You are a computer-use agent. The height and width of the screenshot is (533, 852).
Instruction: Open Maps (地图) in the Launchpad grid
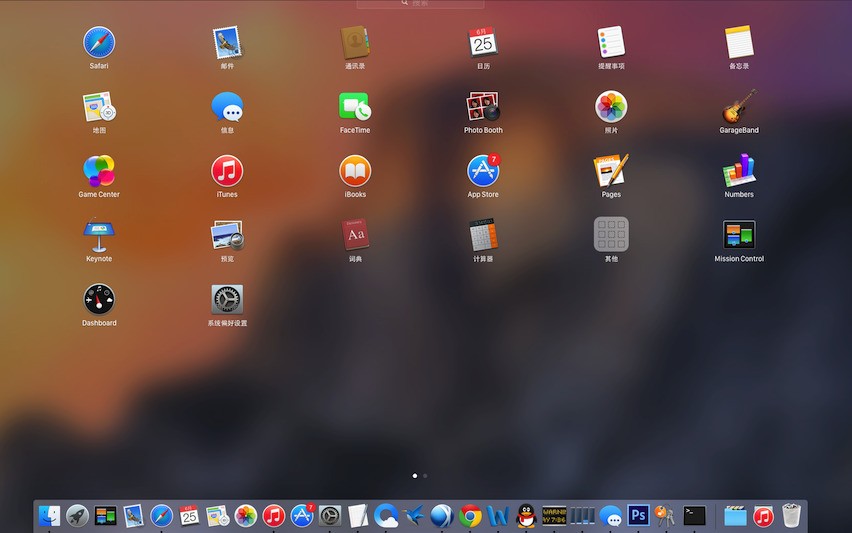coord(99,106)
